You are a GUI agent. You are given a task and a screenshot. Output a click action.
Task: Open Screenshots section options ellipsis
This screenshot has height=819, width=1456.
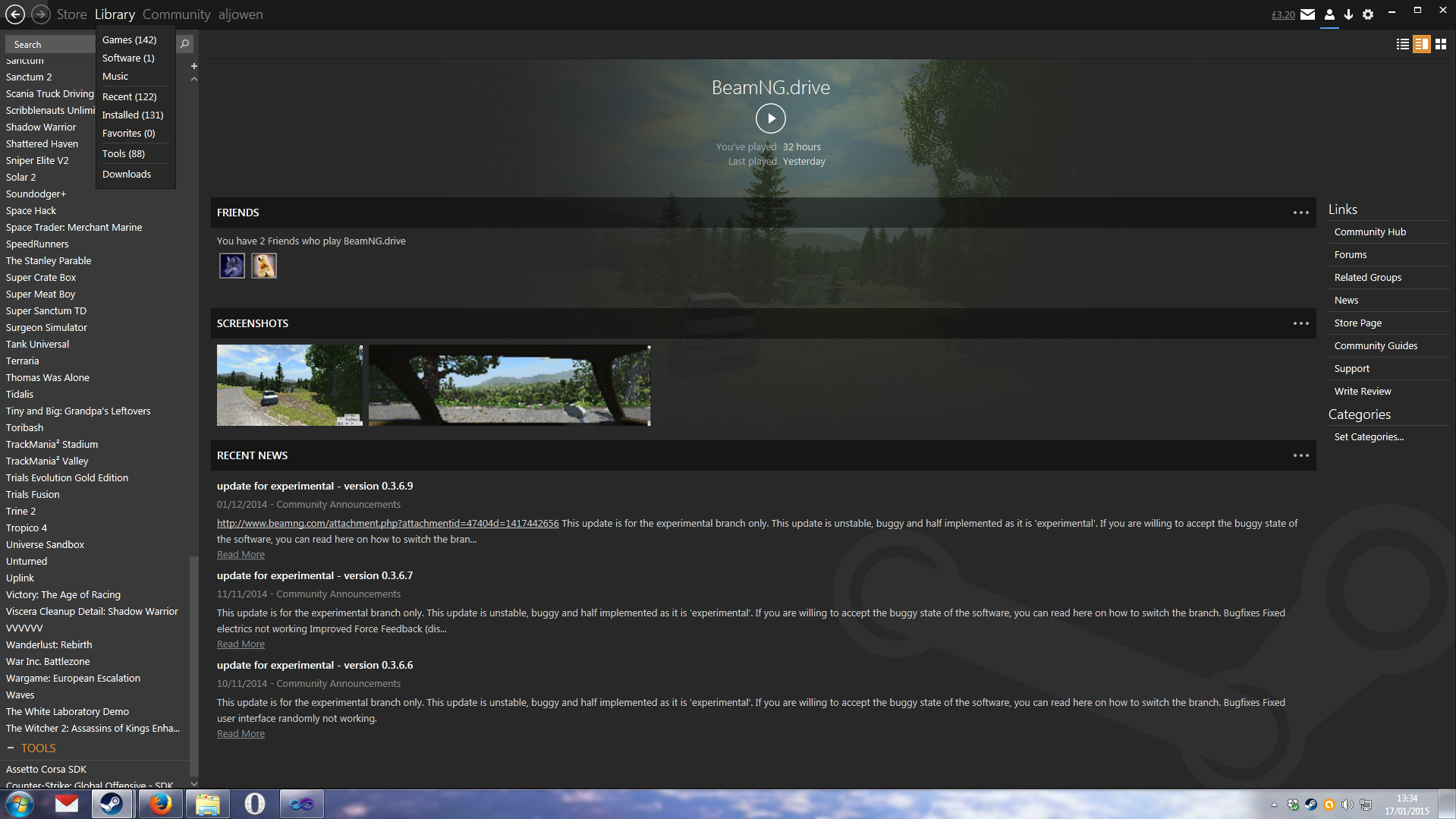[x=1300, y=323]
